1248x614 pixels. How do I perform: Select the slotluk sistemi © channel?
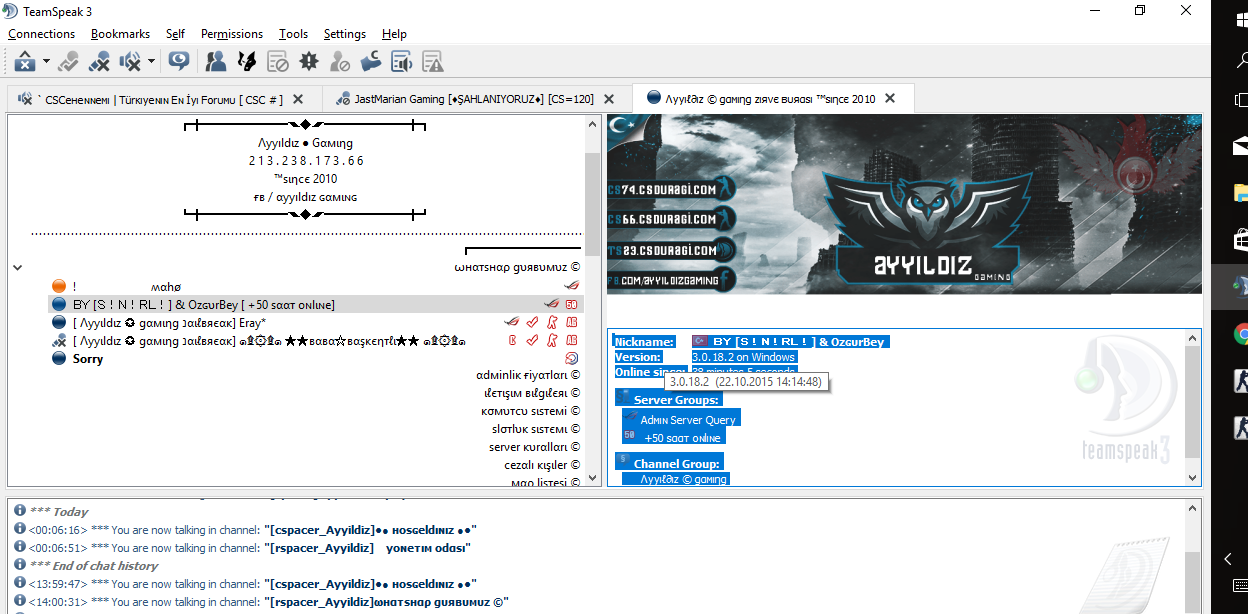[535, 429]
